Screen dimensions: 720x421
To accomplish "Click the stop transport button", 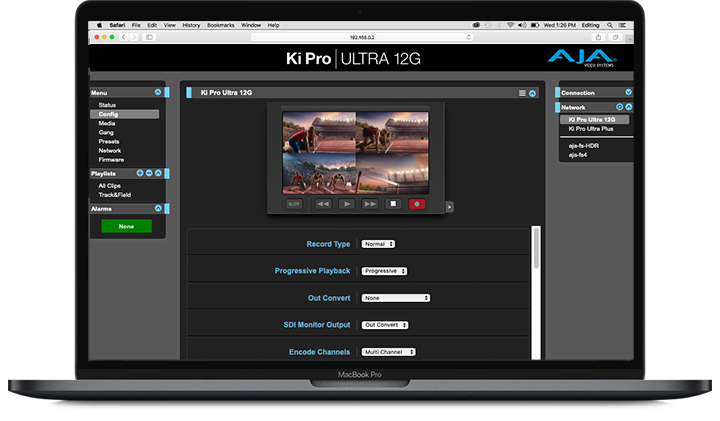I will coord(394,203).
